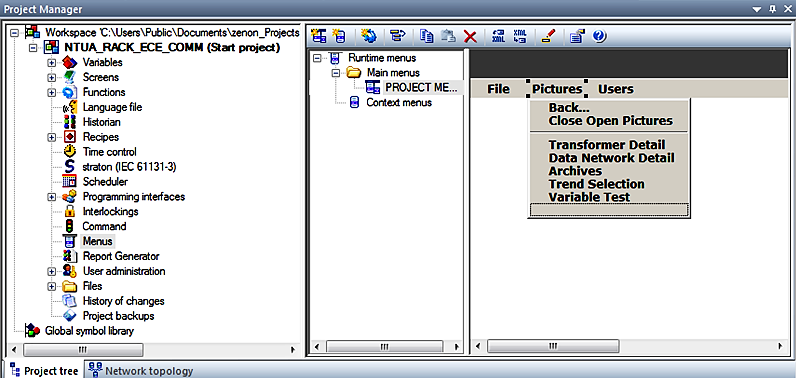796x378 pixels.
Task: Click the Historian icon
Action: pyautogui.click(x=70, y=122)
